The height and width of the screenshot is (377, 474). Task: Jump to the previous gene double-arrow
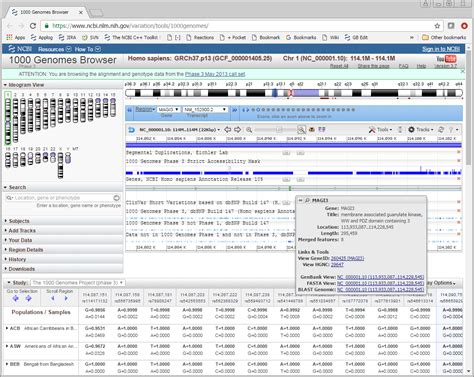[130, 110]
